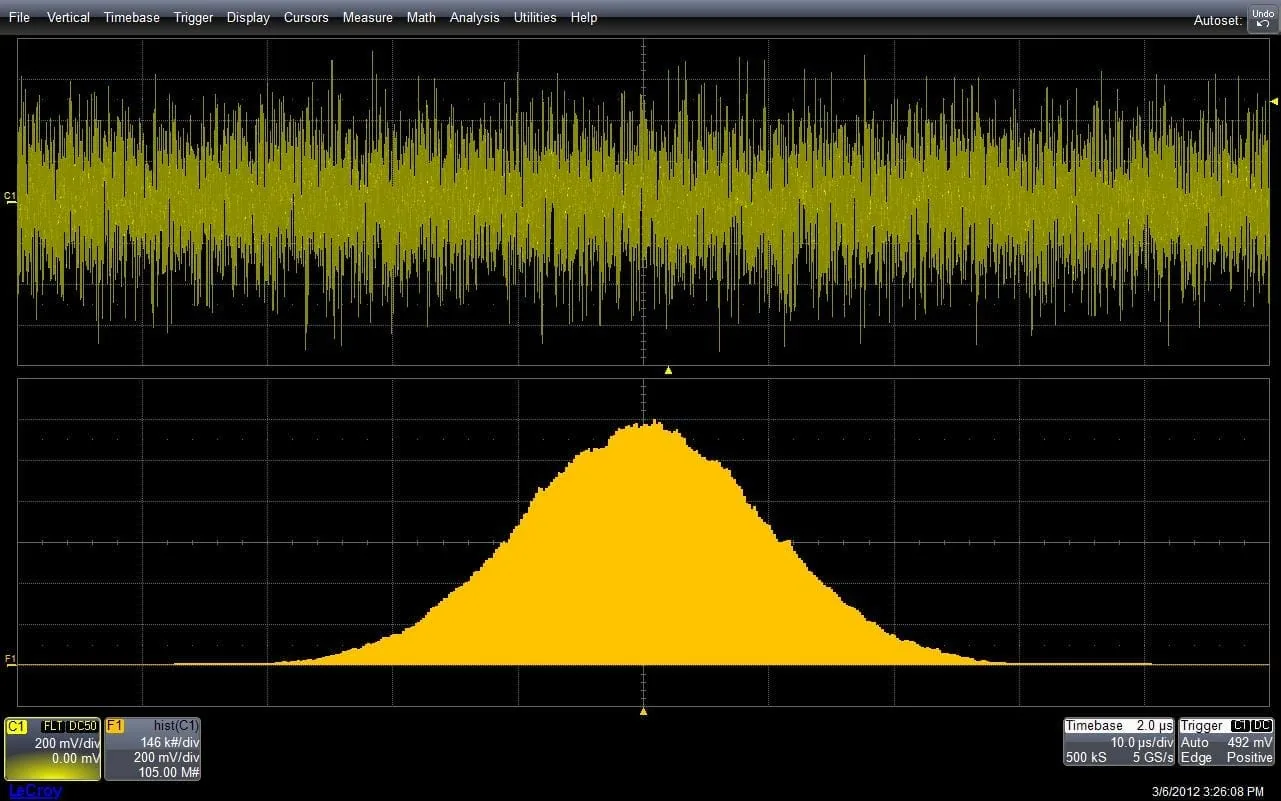Click the 492 mV trigger level value
The image size is (1281, 801).
tap(1250, 743)
